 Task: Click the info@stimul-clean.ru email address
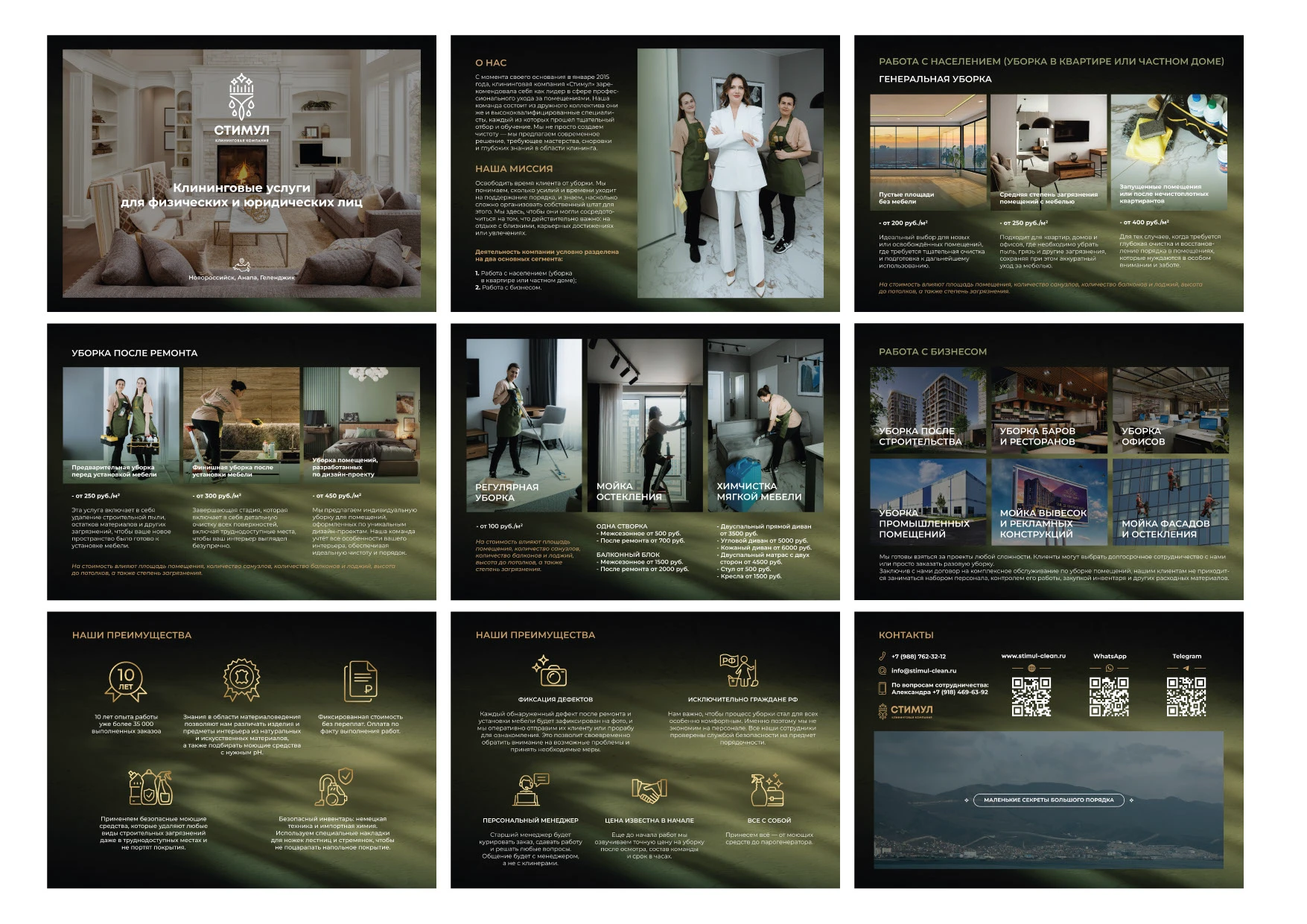923,670
